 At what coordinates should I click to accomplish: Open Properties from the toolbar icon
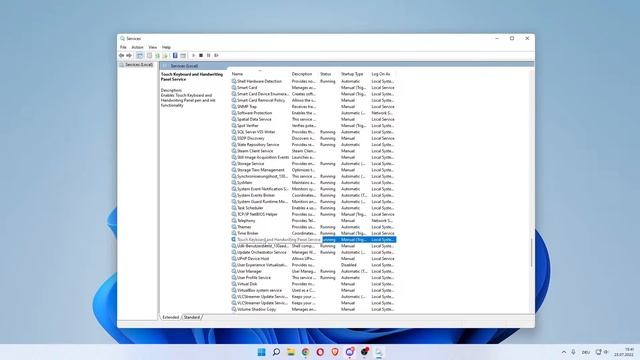pos(149,56)
